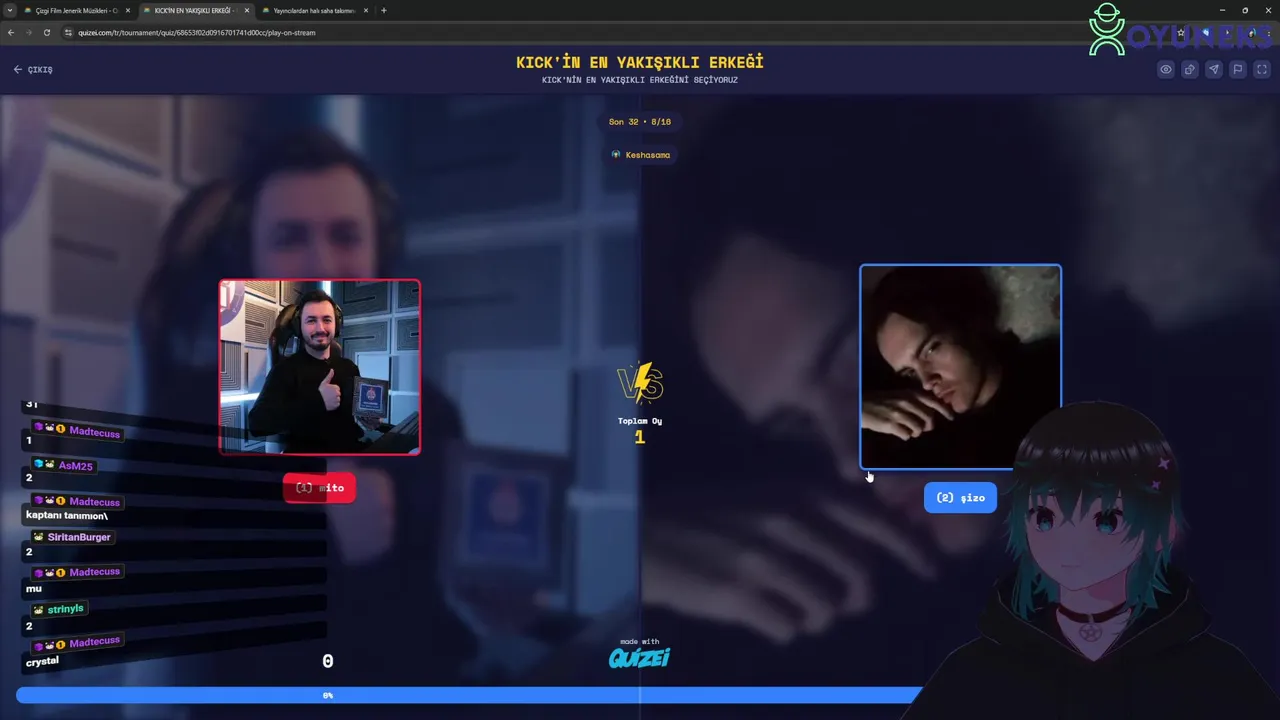The image size is (1280, 720).
Task: Click the KICK'İN EN YAKIŞIKLI ERKEĞİ title
Action: [x=640, y=62]
